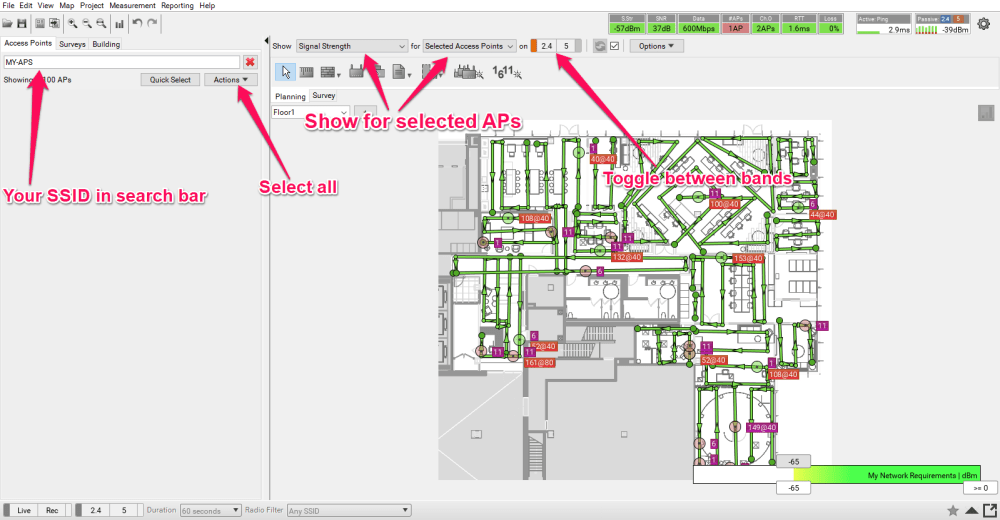Open the Help menu
Image resolution: width=1000 pixels, height=520 pixels.
click(x=207, y=5)
